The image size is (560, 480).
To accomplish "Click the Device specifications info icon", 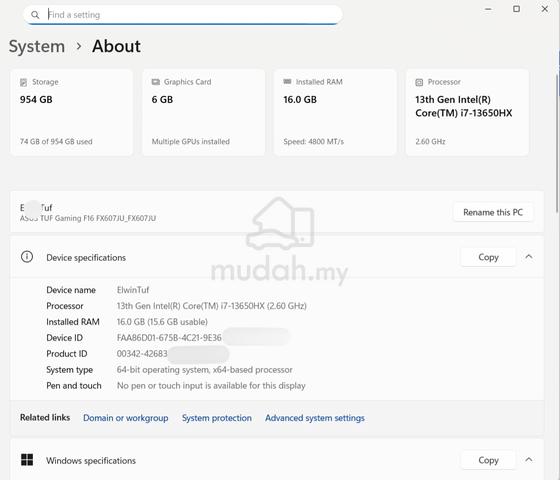I will point(27,257).
